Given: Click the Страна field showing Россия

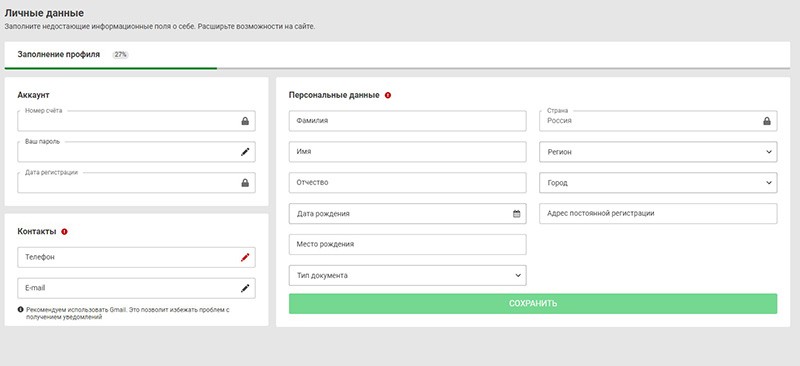Looking at the screenshot, I should click(658, 121).
